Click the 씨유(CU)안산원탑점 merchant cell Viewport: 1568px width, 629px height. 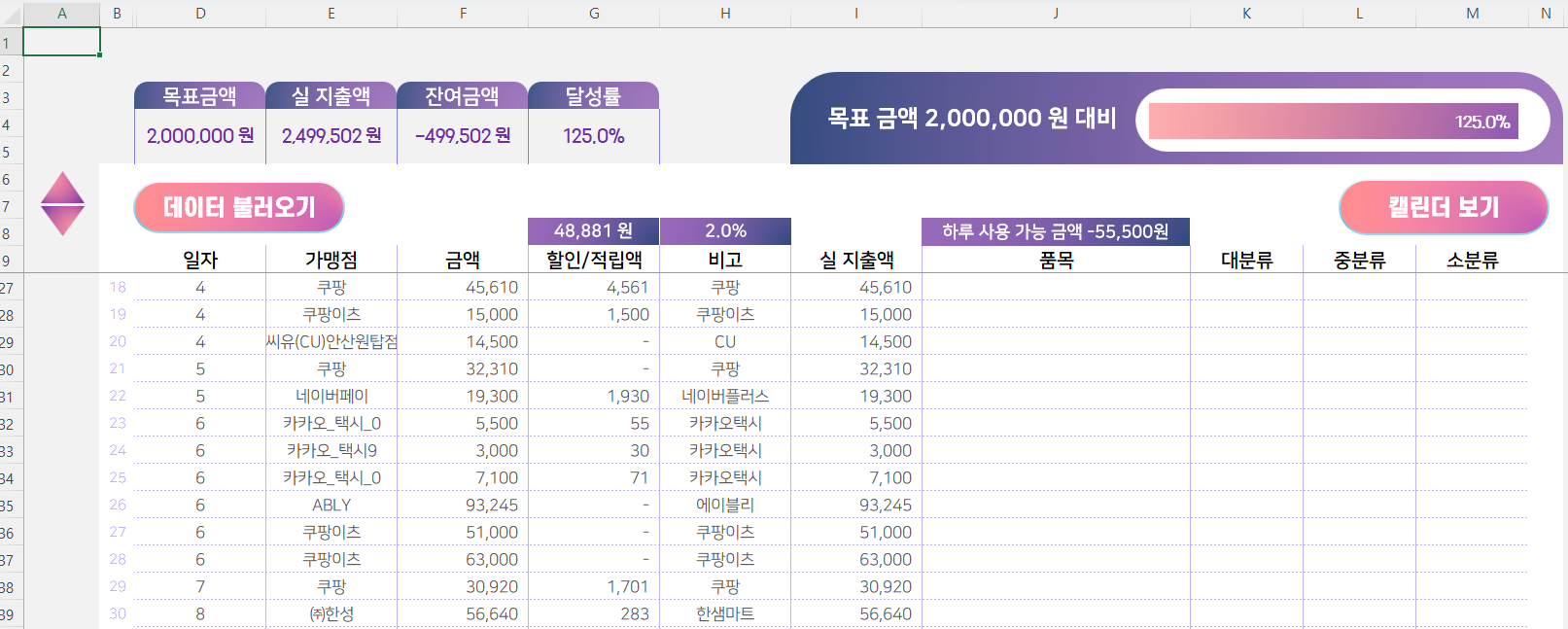[x=331, y=341]
